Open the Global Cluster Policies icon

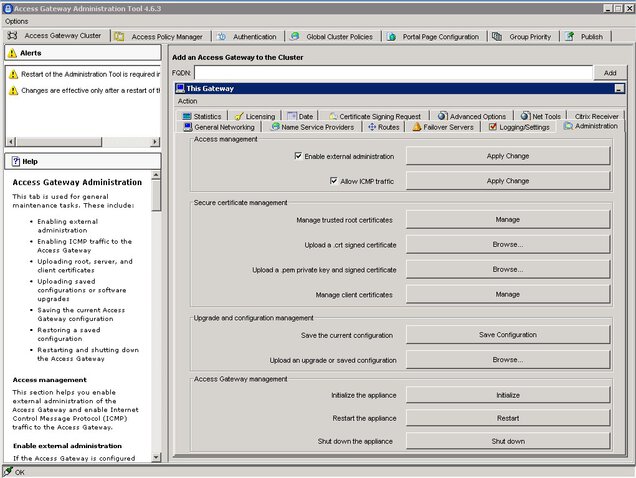[x=295, y=37]
